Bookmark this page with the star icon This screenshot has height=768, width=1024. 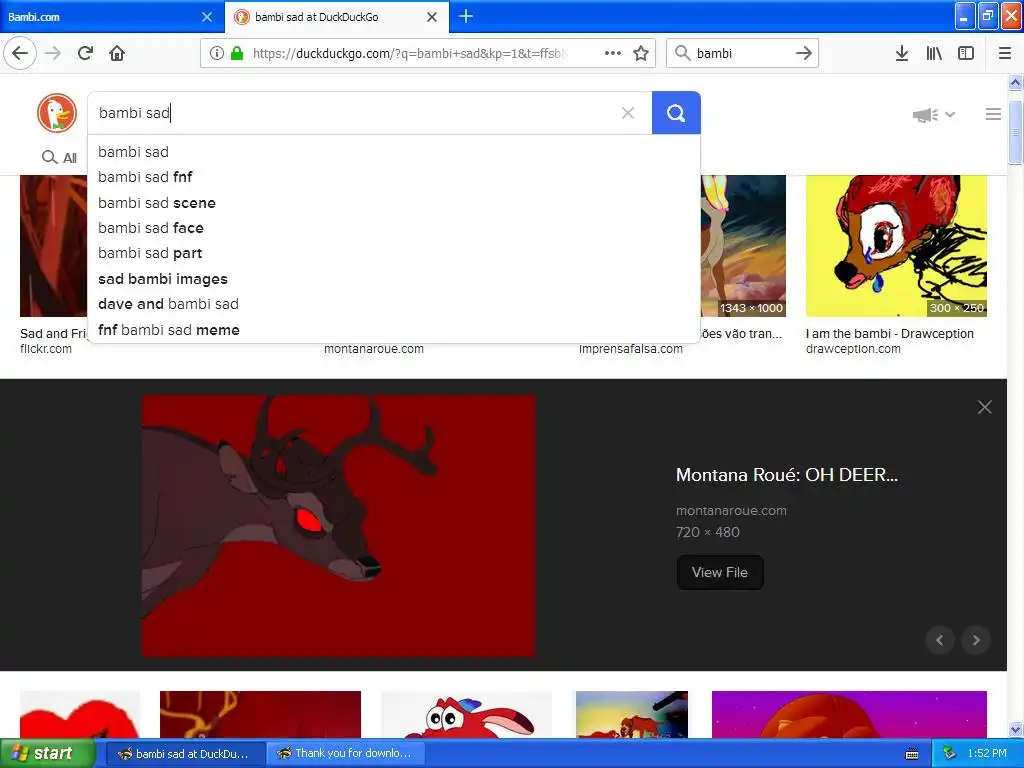click(x=641, y=53)
